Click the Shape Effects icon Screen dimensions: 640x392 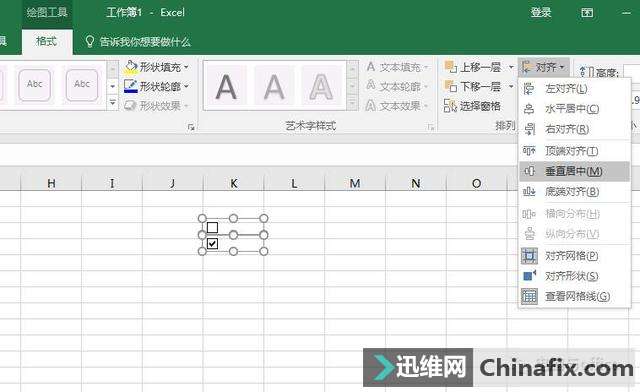click(x=130, y=106)
